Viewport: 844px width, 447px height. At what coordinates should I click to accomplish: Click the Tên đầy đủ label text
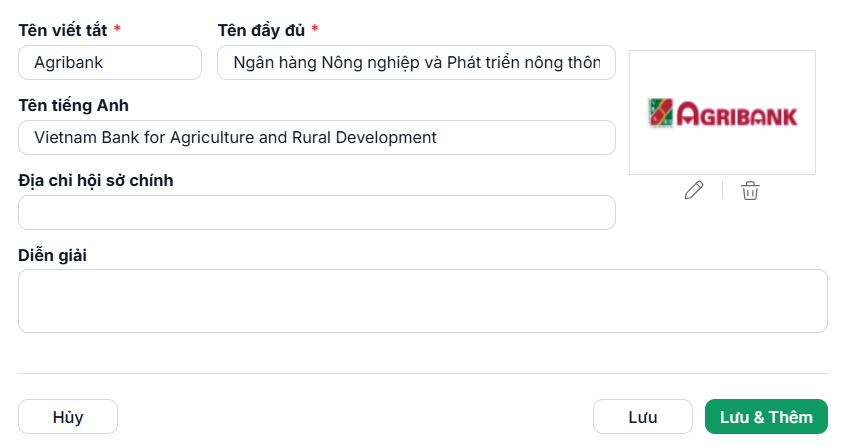tap(261, 30)
